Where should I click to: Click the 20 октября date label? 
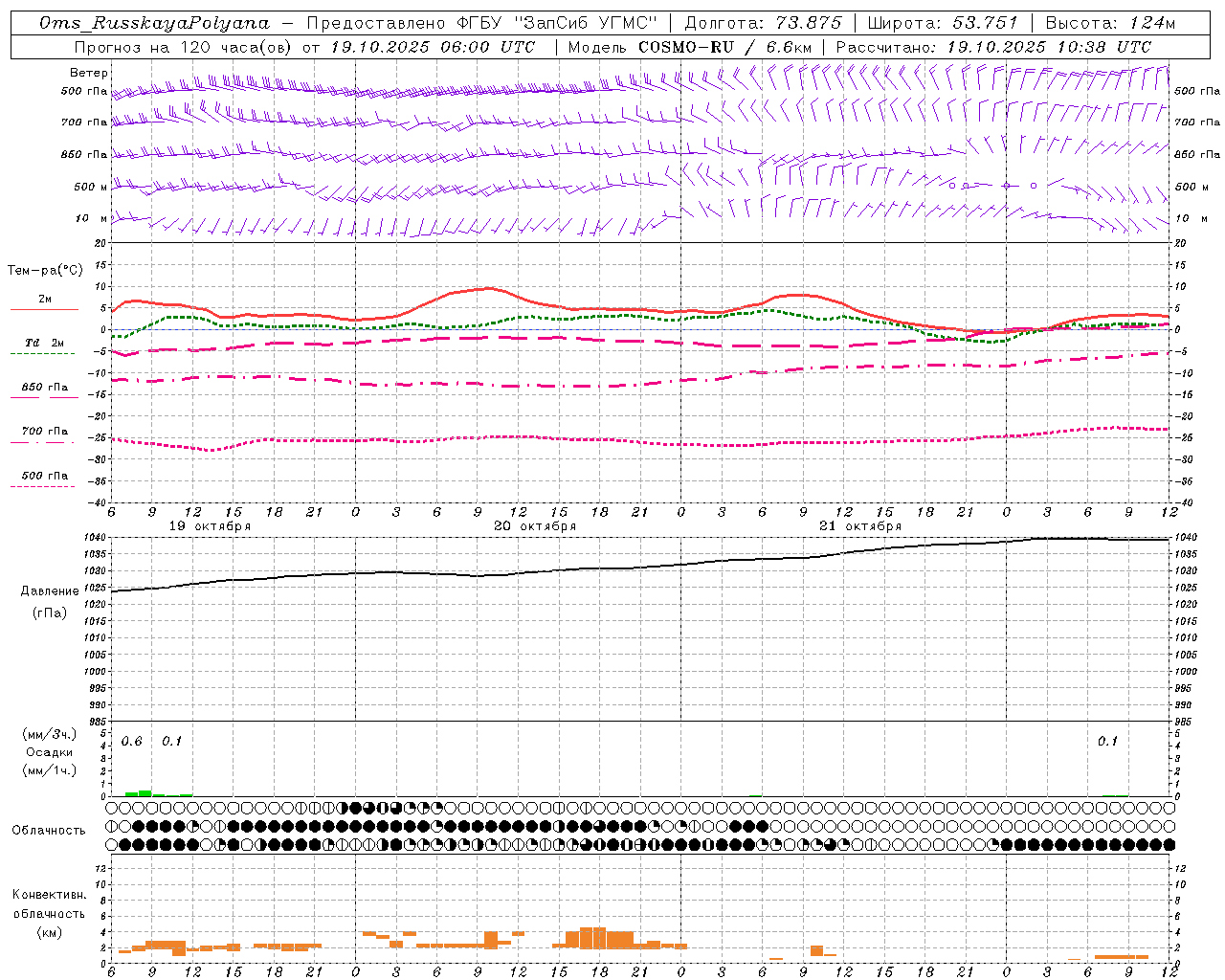coord(535,526)
